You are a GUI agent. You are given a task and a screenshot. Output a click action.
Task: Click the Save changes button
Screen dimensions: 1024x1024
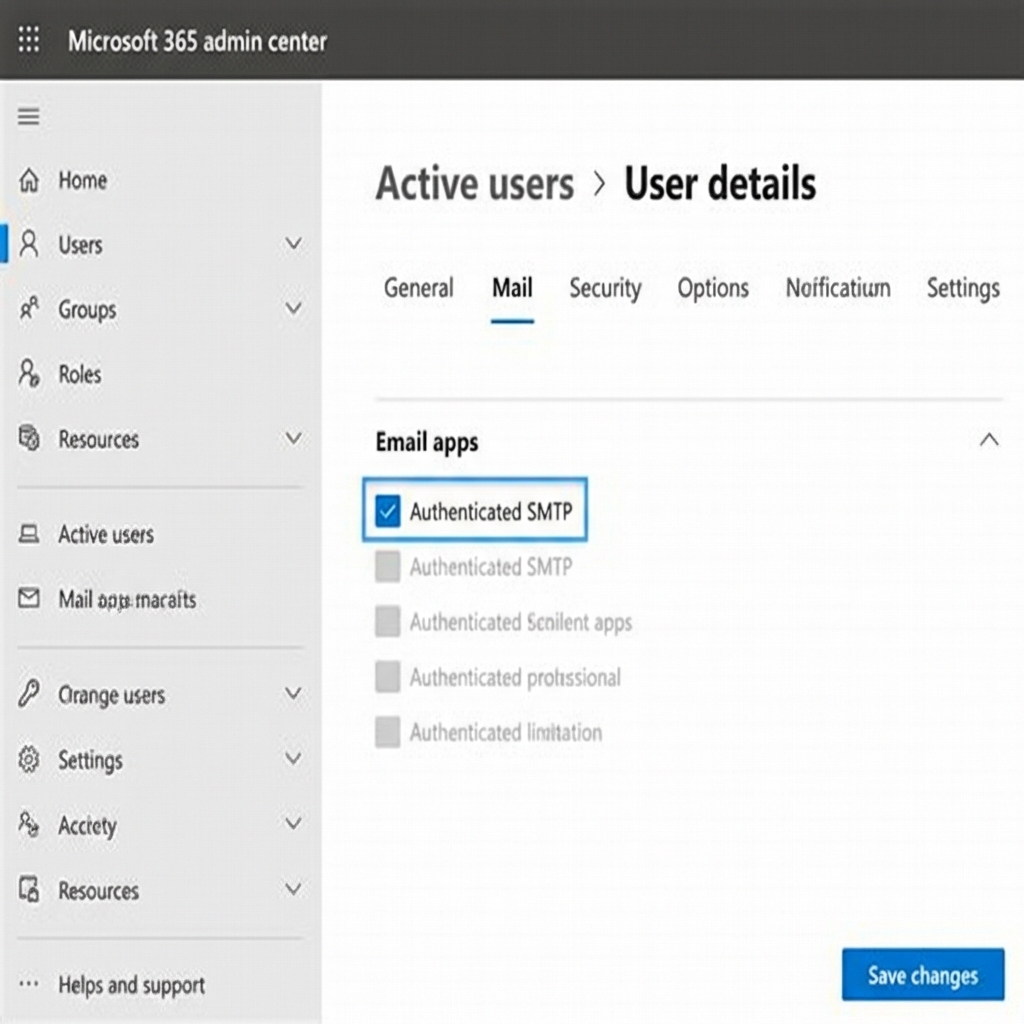pyautogui.click(x=922, y=975)
